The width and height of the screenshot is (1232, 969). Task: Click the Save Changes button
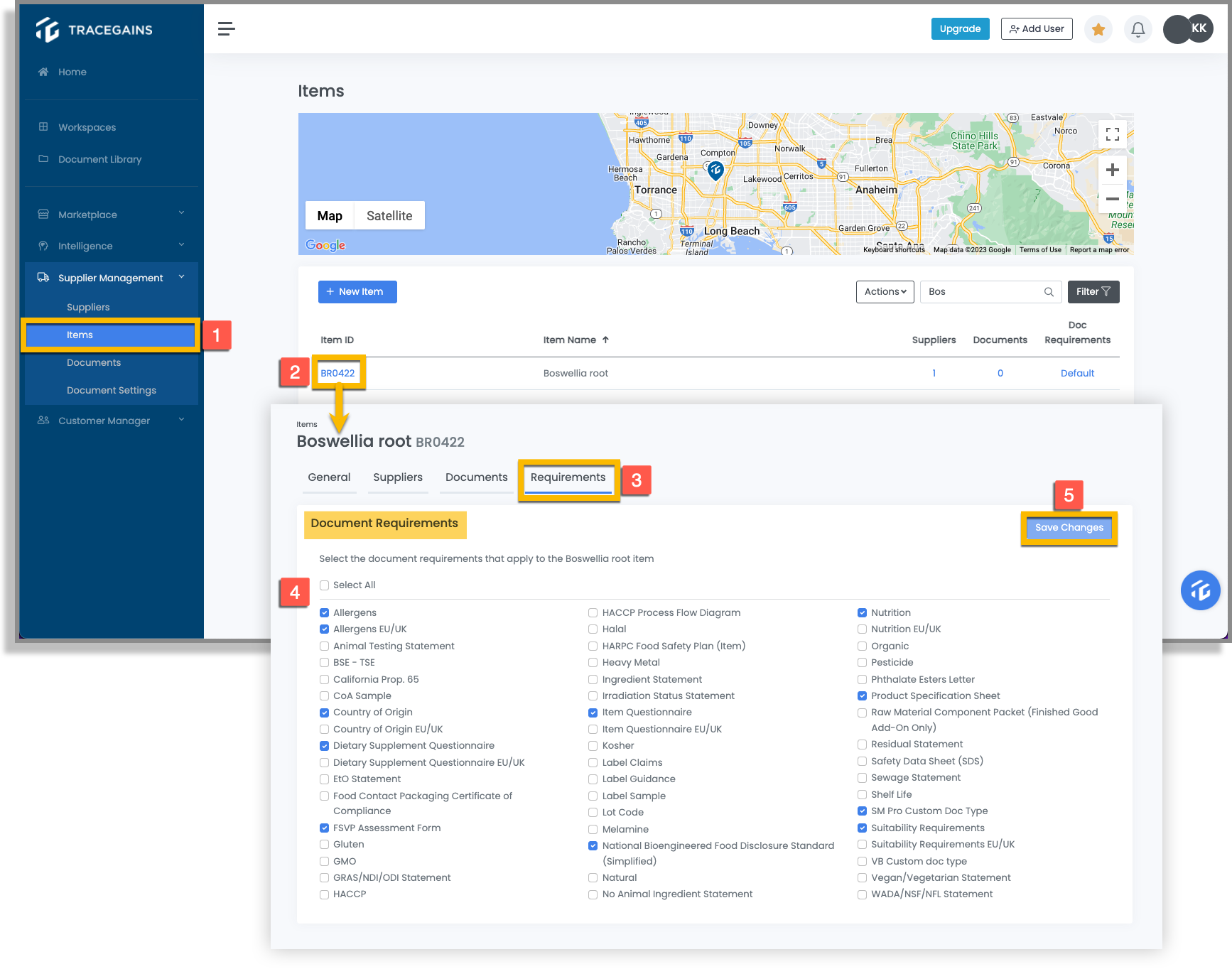click(x=1069, y=528)
